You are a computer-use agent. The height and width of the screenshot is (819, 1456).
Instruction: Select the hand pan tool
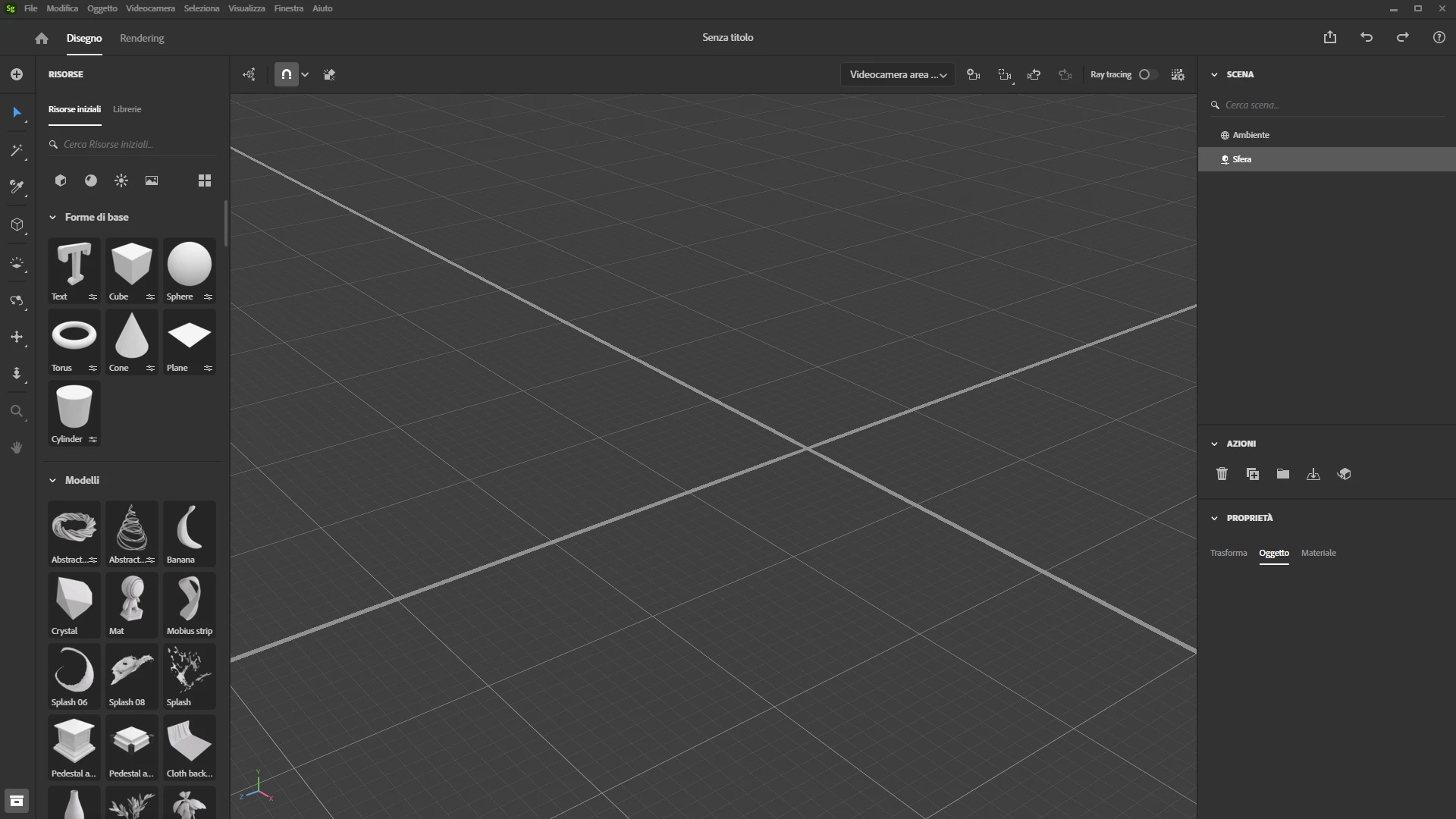(x=17, y=448)
